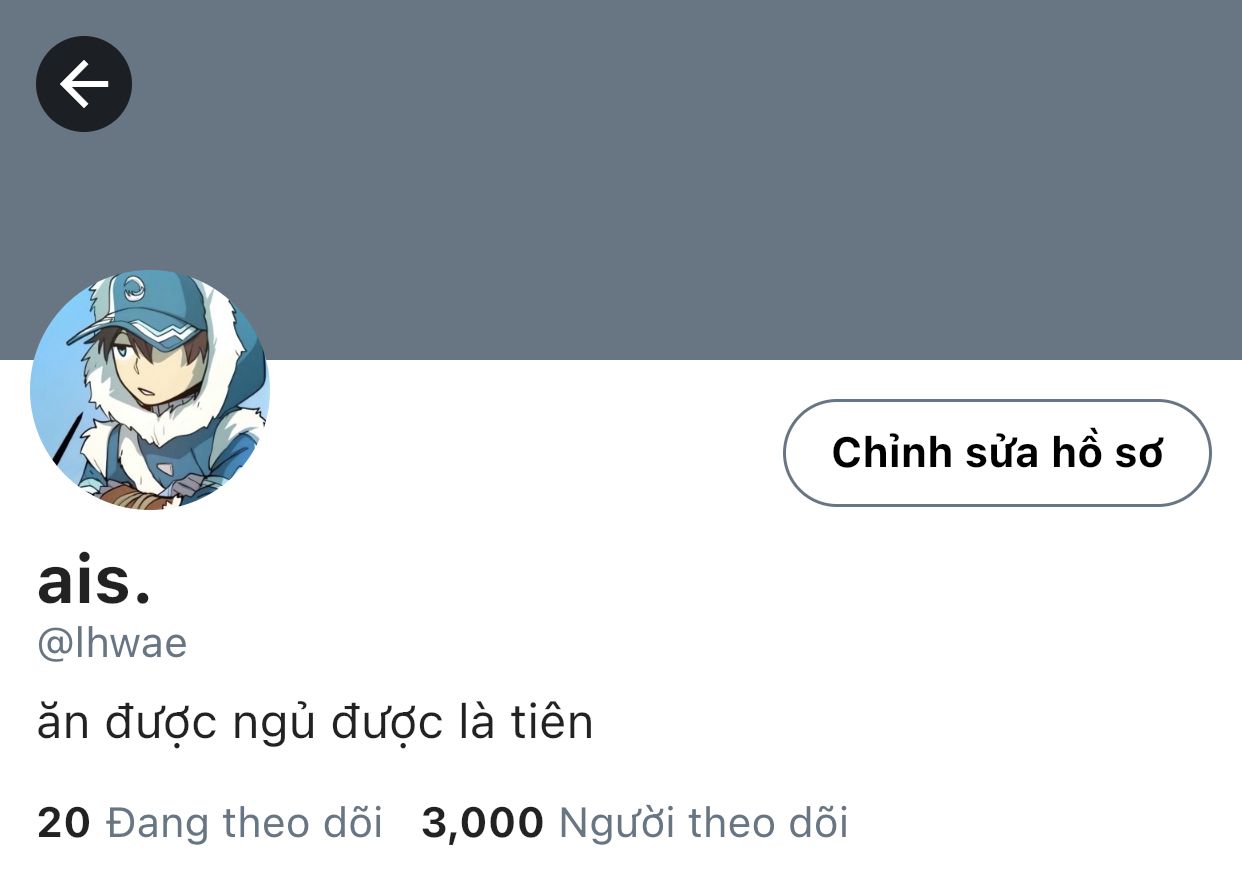Select the display name ais.
The image size is (1242, 896).
pos(95,583)
